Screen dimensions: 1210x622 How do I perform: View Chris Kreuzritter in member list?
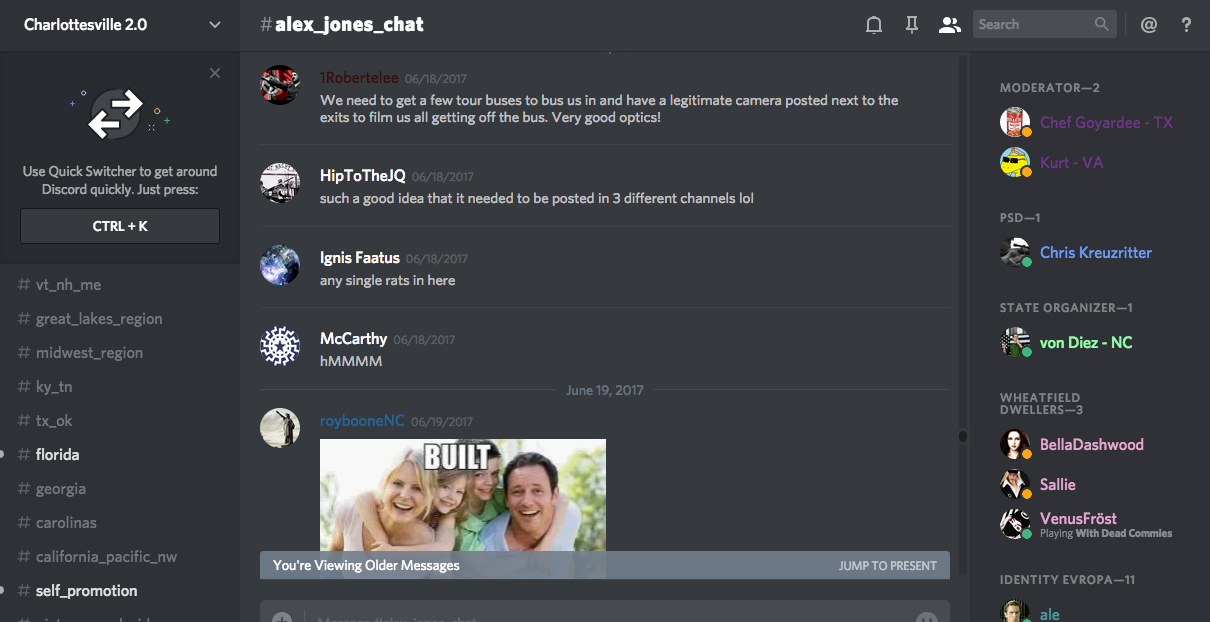(x=1095, y=253)
